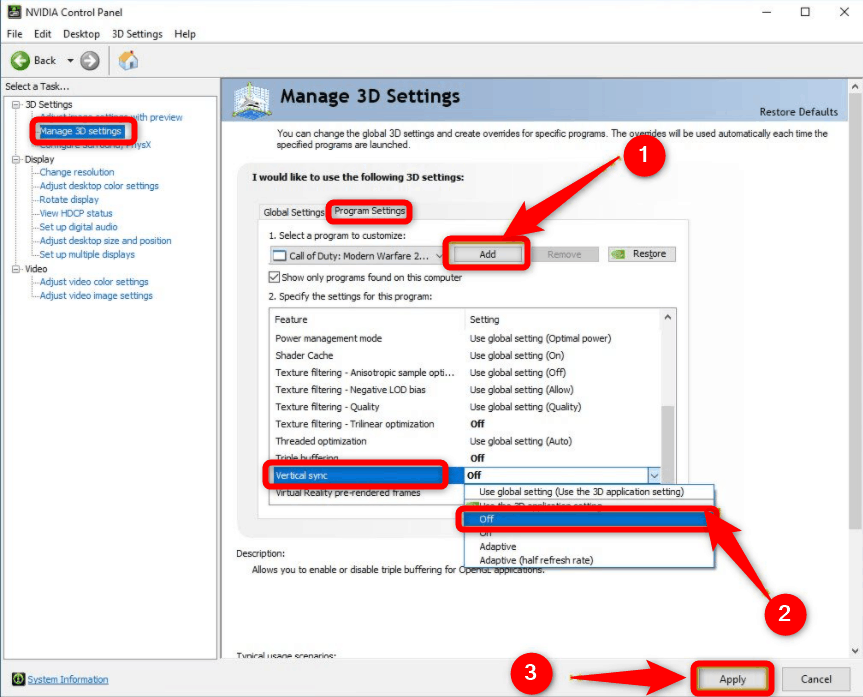Toggle Show only programs found on this computer
This screenshot has width=863, height=697.
pyautogui.click(x=274, y=277)
